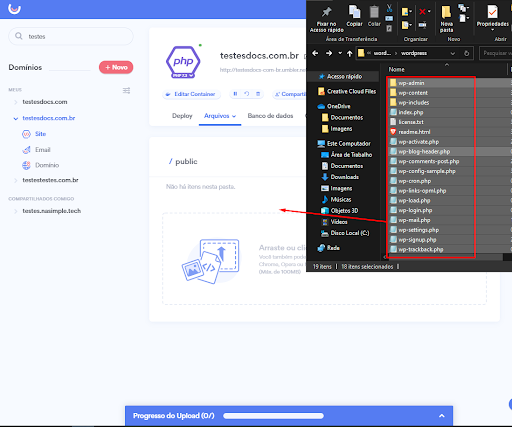This screenshot has height=427, width=512.
Task: Open Creative Cloud Files in Explorer sidebar
Action: click(347, 91)
